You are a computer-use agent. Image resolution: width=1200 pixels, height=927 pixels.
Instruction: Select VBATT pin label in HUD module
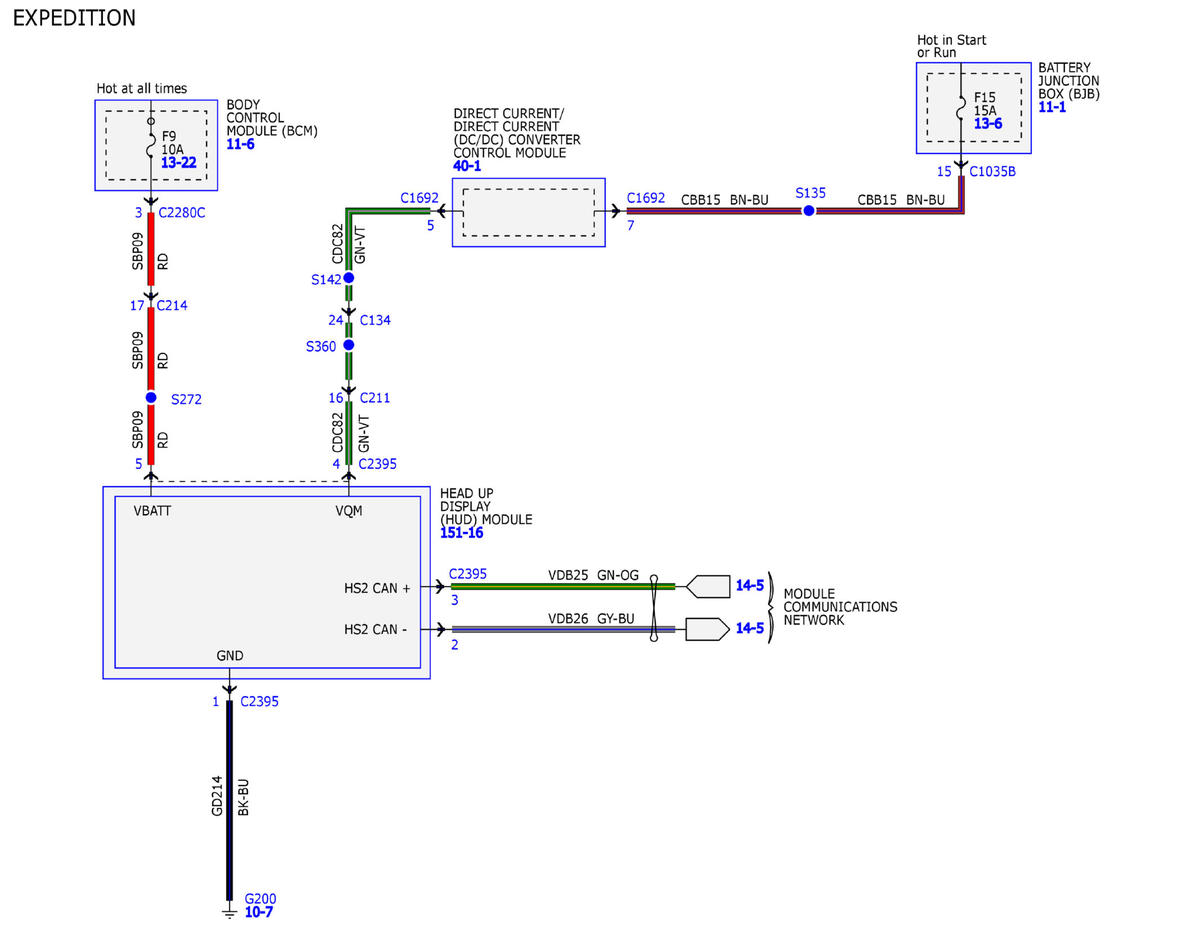(155, 510)
